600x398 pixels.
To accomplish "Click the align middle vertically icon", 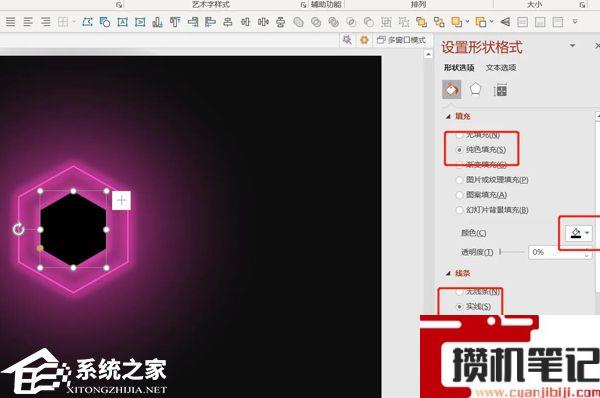I will [245, 22].
